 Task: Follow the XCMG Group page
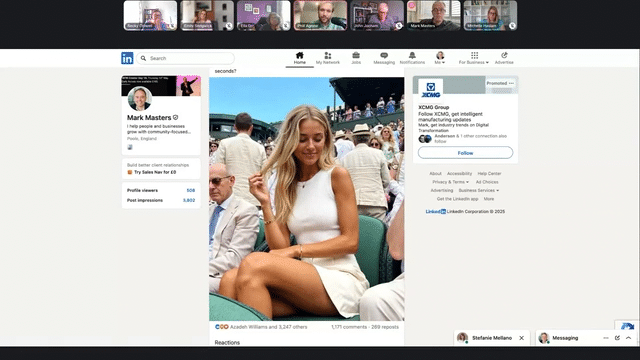(x=465, y=153)
